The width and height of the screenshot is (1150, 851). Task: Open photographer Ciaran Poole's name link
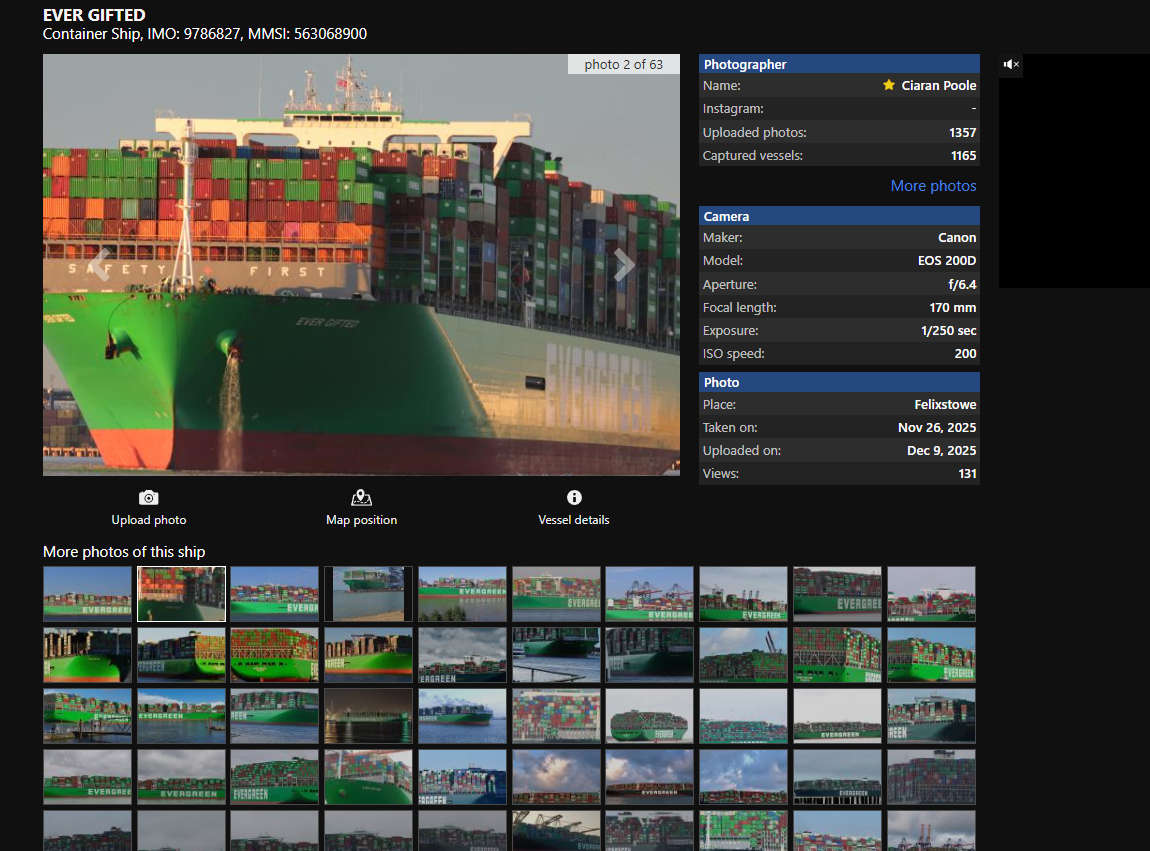[x=938, y=86]
